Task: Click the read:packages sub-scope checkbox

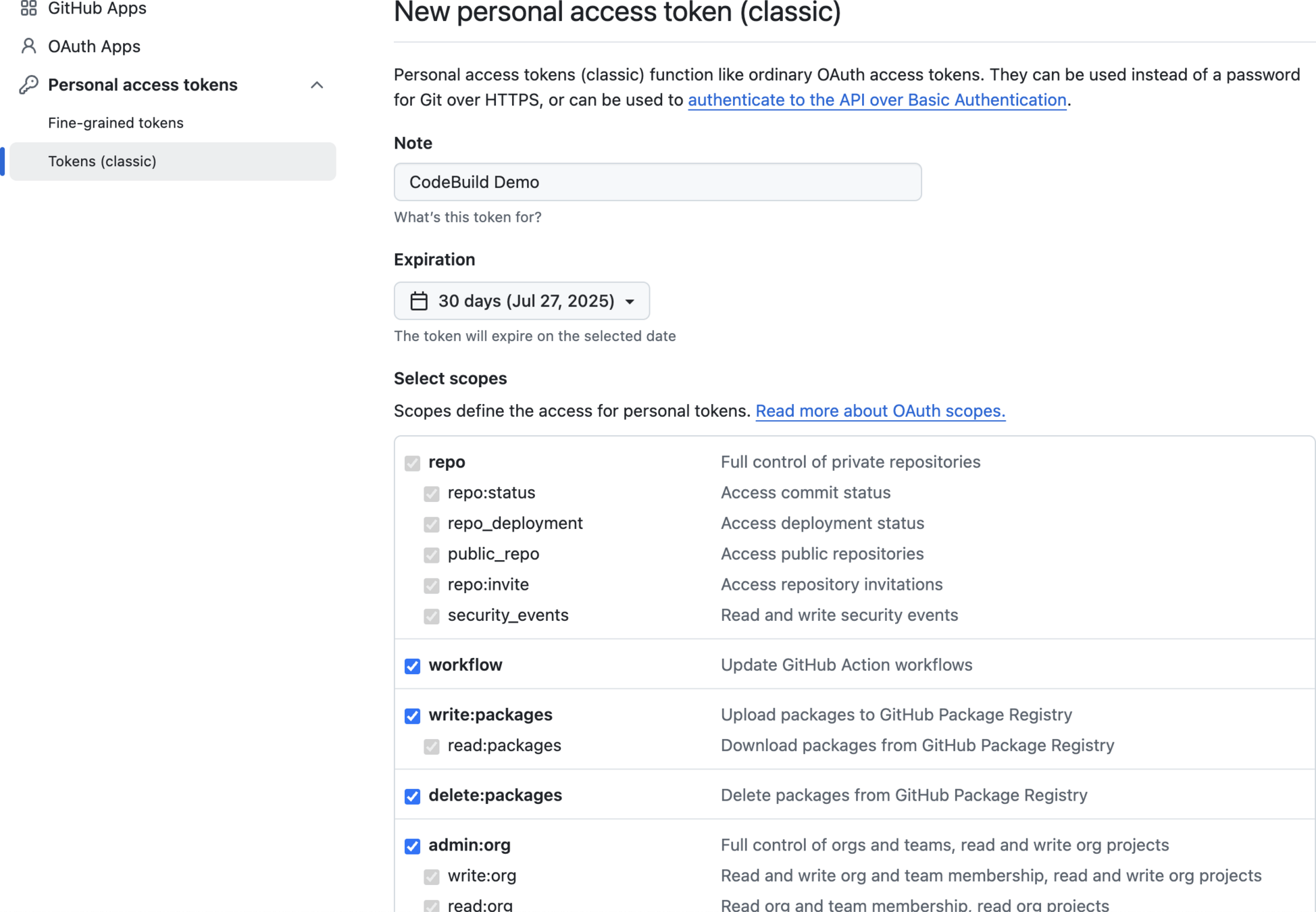Action: [431, 746]
